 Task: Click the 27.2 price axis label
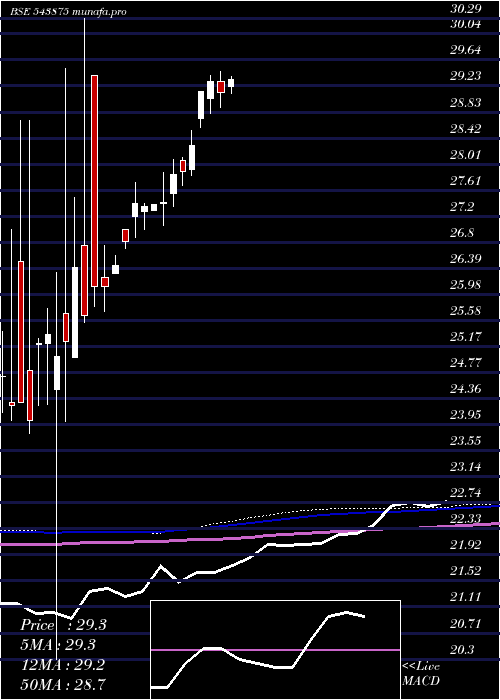tap(462, 207)
